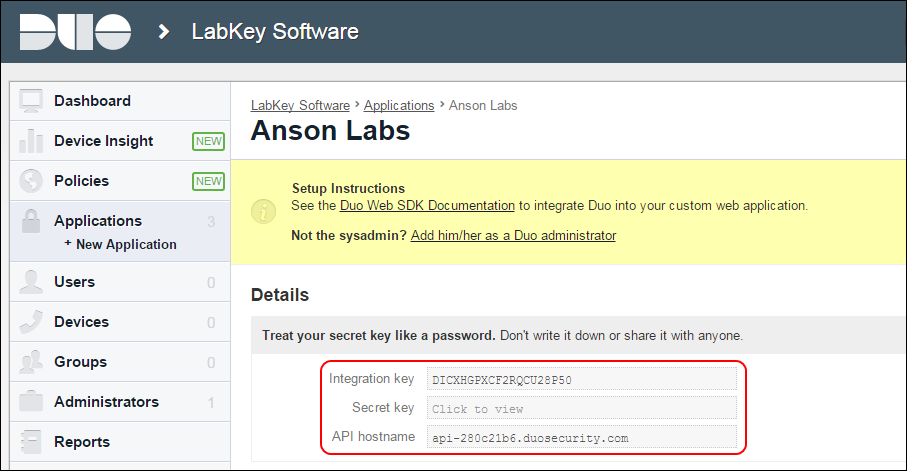Click Add him/her as a Duo administrator
This screenshot has height=471, width=907.
[x=513, y=236]
